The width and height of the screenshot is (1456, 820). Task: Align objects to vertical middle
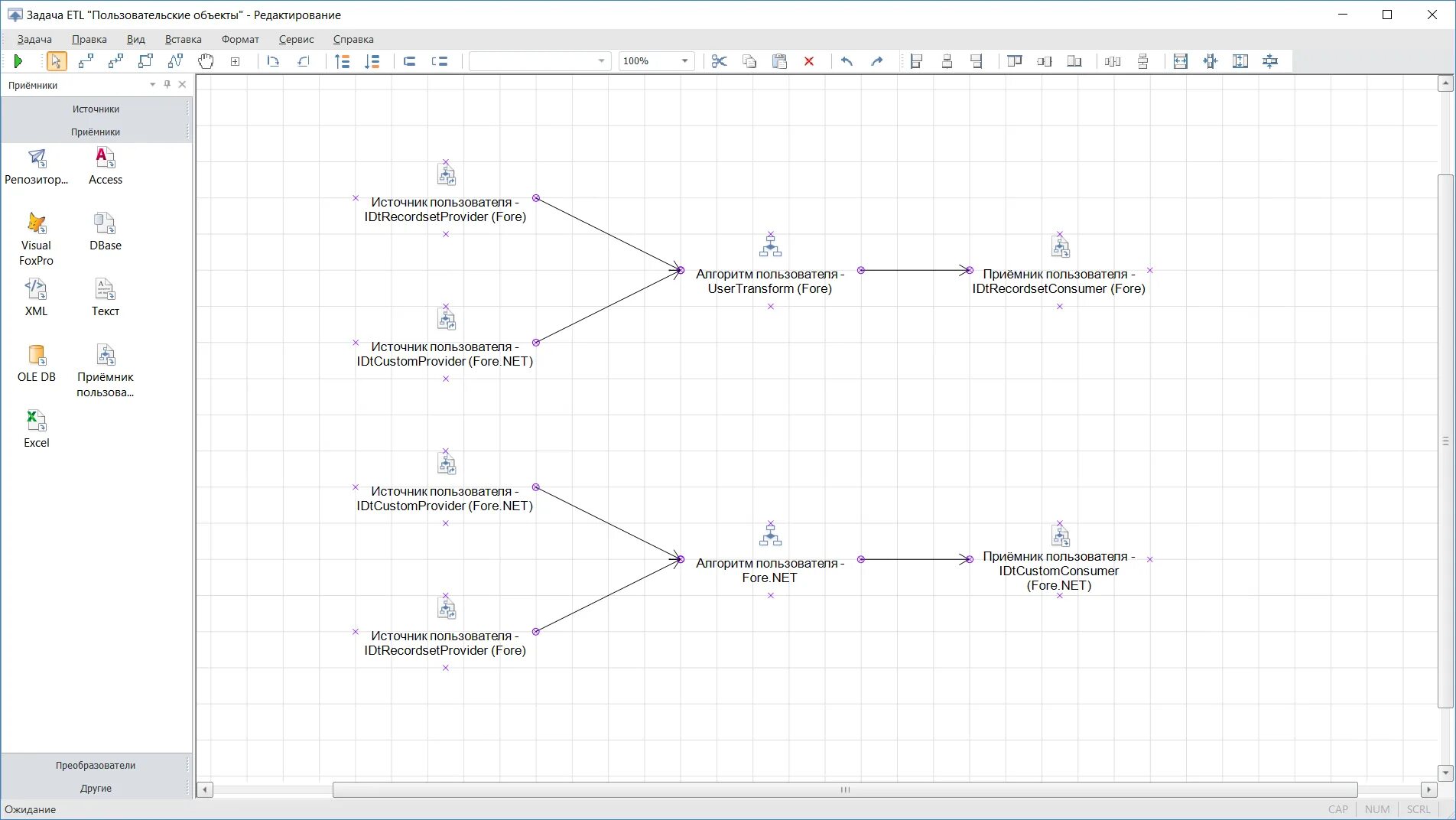point(1045,61)
